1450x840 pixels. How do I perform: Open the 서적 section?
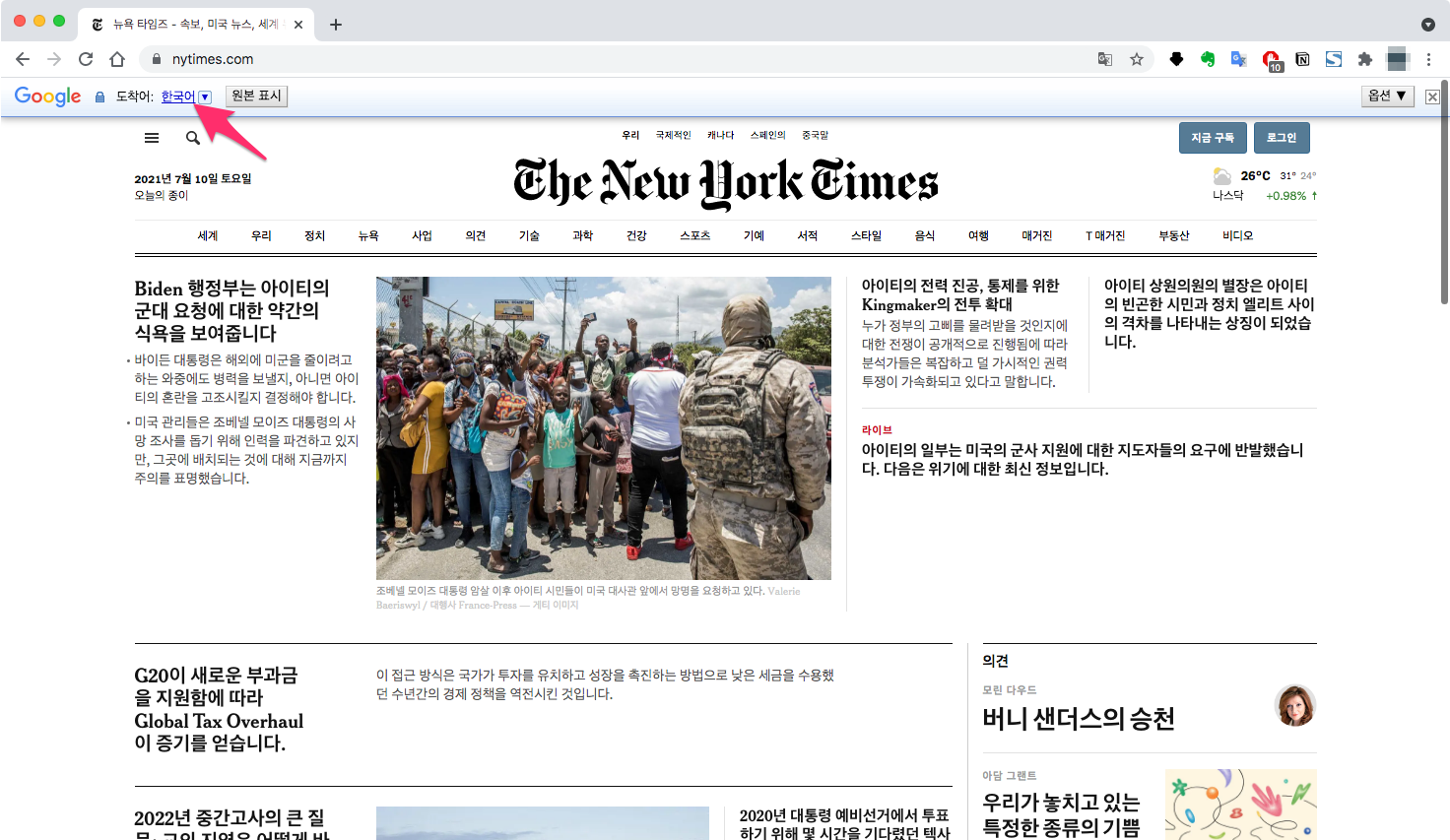(808, 235)
